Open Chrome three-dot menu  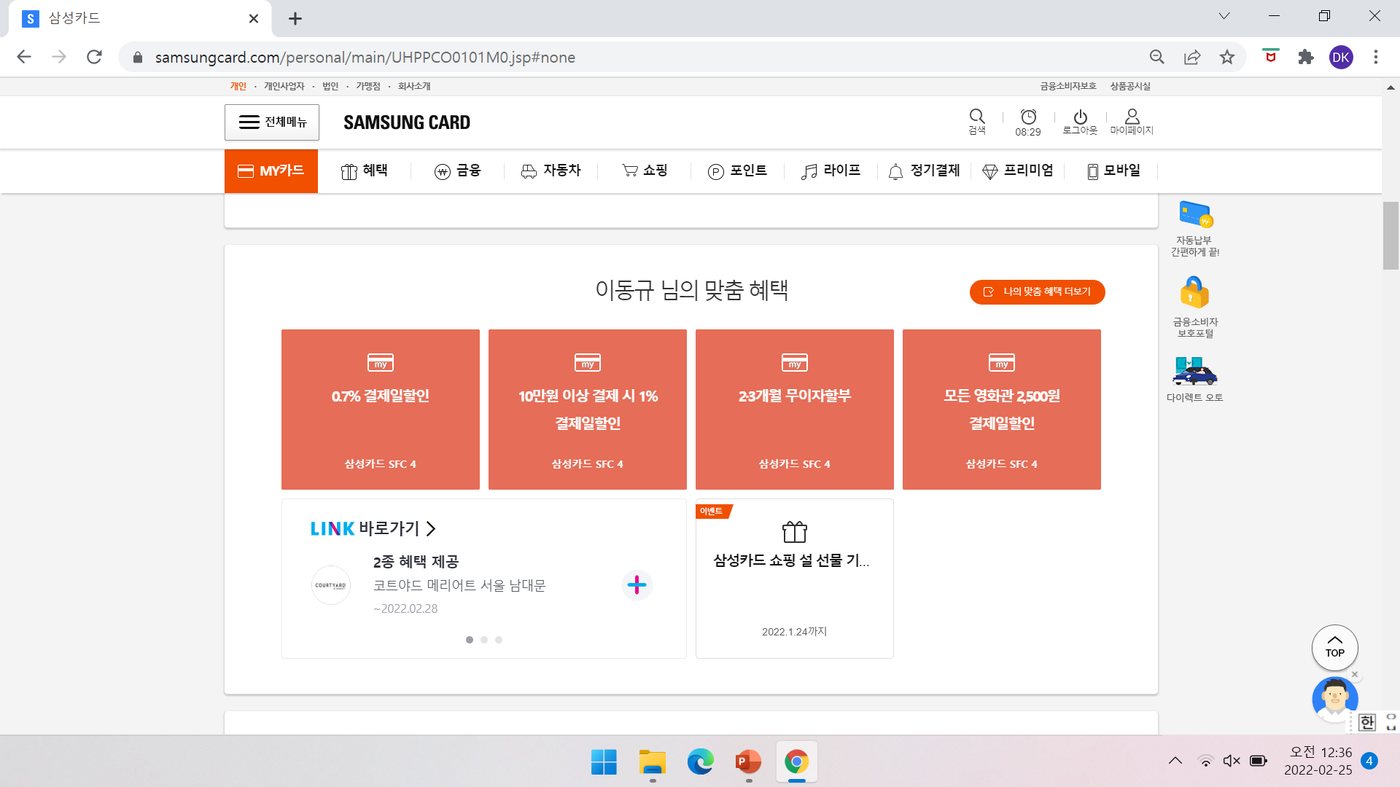(x=1376, y=57)
